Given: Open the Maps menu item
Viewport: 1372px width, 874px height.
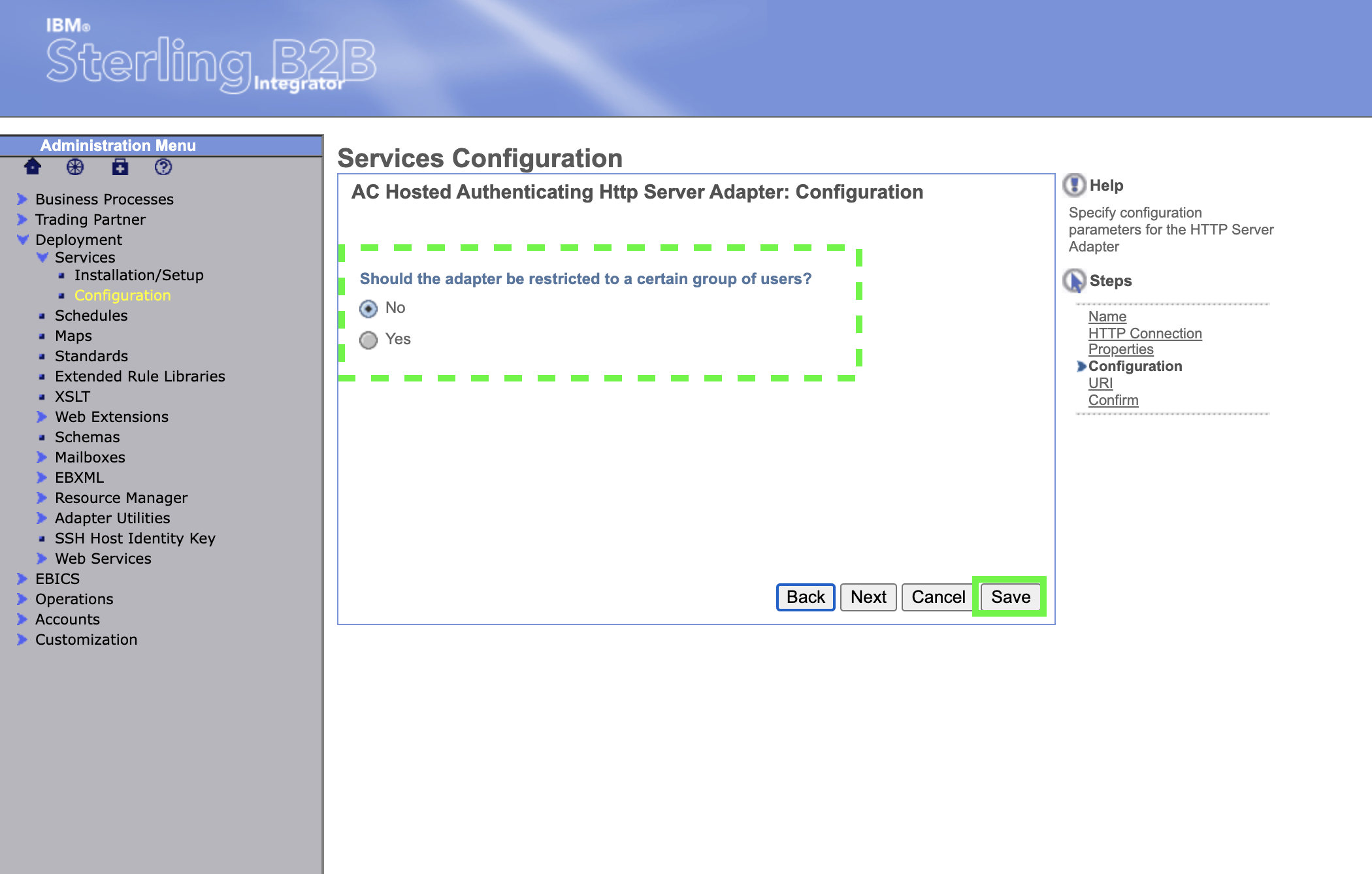Looking at the screenshot, I should click(x=73, y=336).
